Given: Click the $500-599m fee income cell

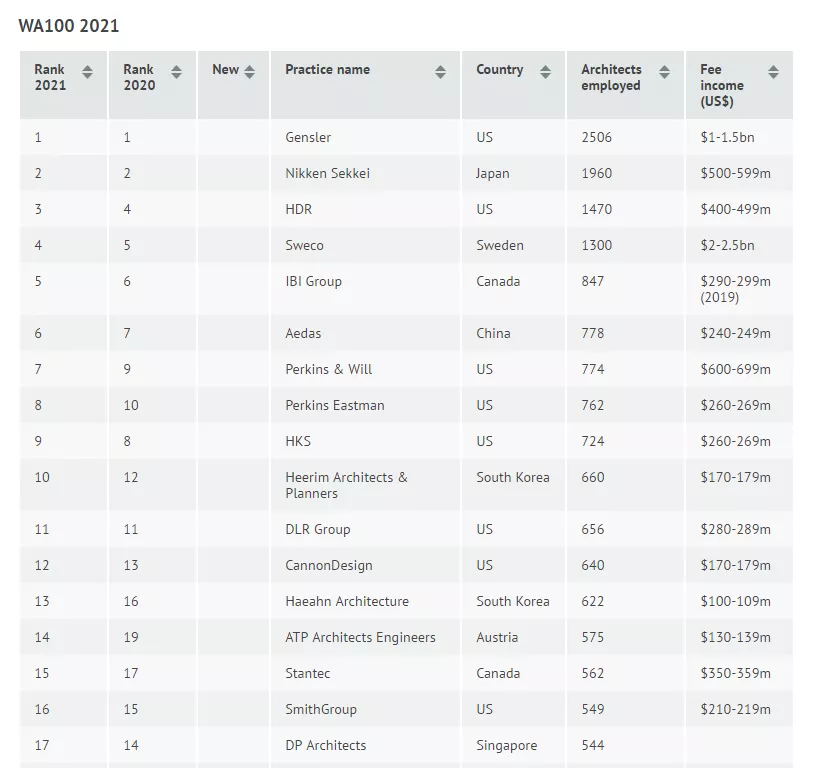Looking at the screenshot, I should (x=739, y=173).
